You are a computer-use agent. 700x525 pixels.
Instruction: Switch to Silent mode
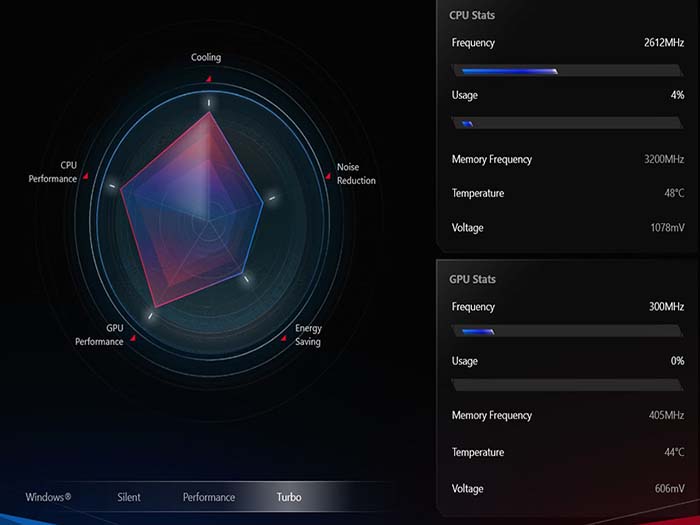pos(129,497)
